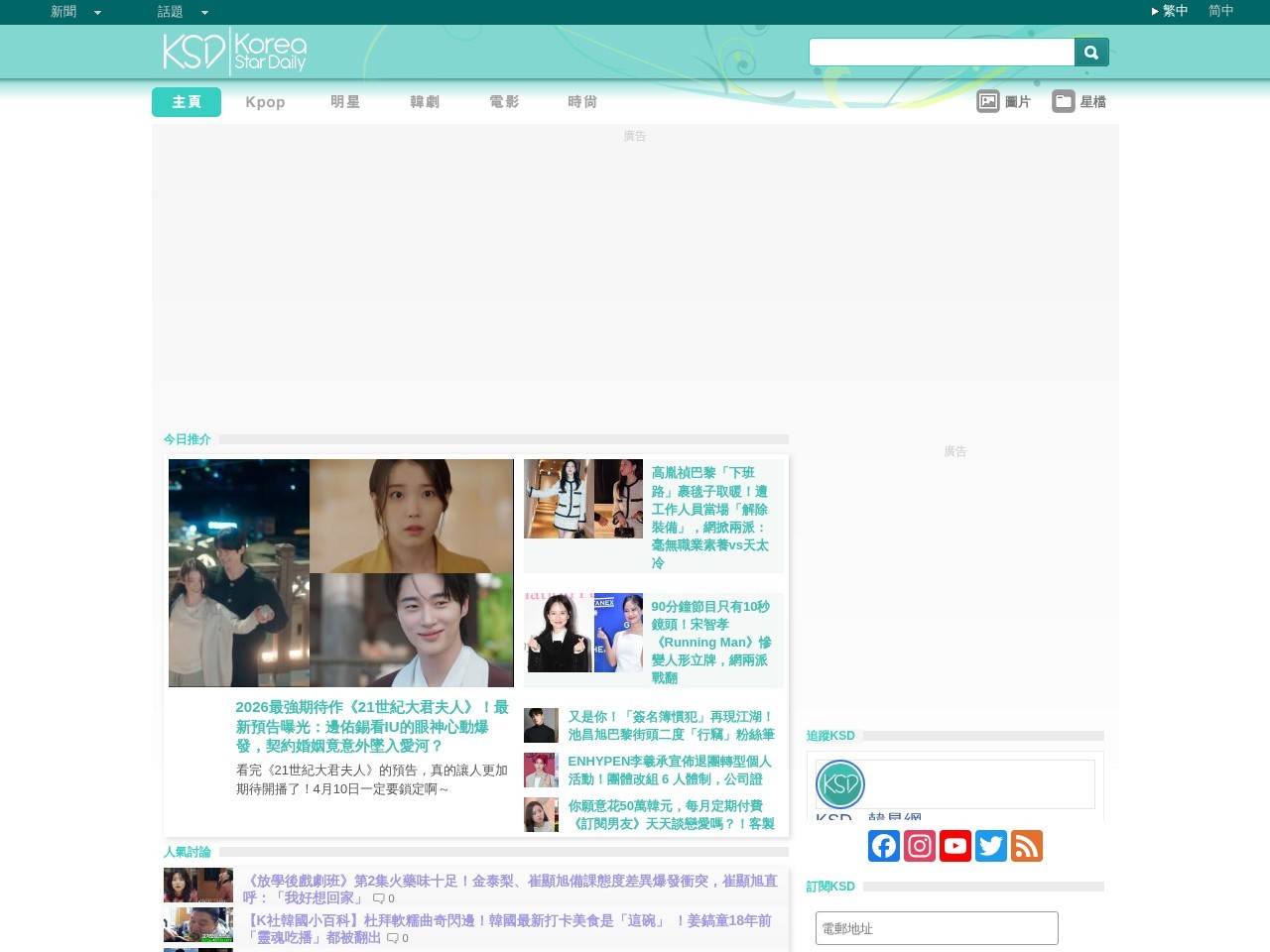Open the 圖片 image gallery icon
This screenshot has height=952, width=1270.
pyautogui.click(x=988, y=100)
